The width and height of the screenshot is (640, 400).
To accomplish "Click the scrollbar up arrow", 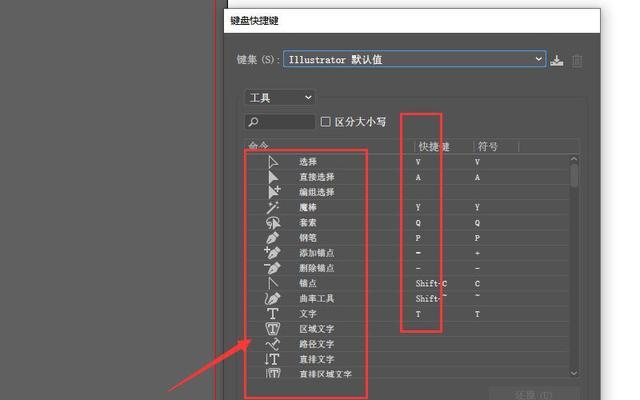I will pyautogui.click(x=574, y=159).
